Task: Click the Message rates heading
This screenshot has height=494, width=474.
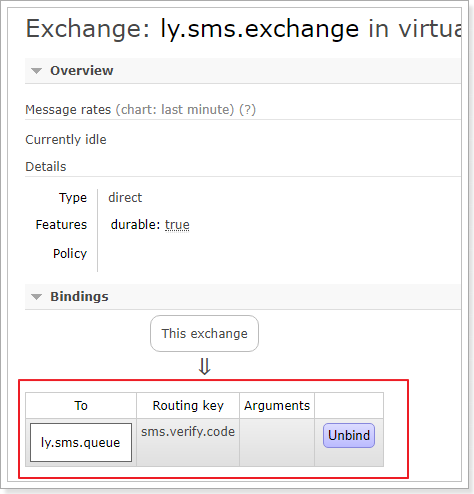Action: (x=68, y=110)
